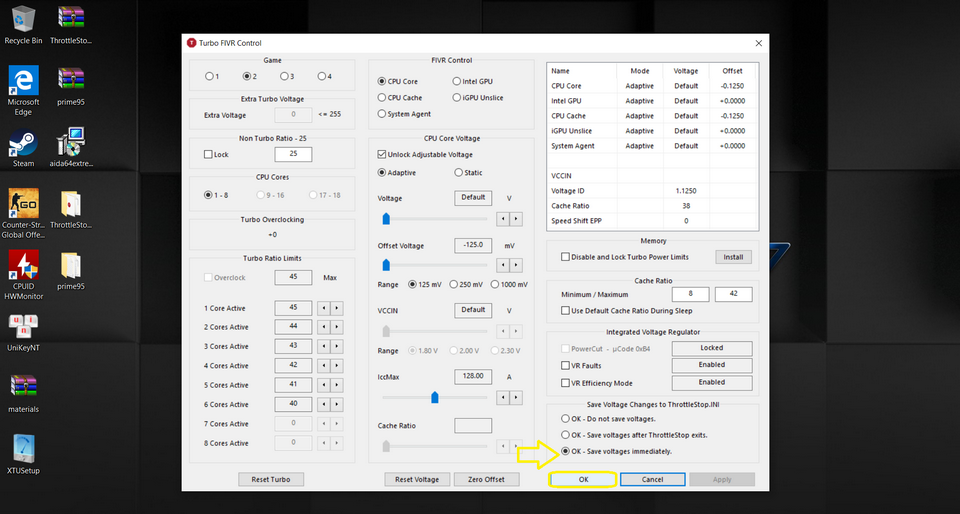Select the CPU Cache radio button

(382, 98)
